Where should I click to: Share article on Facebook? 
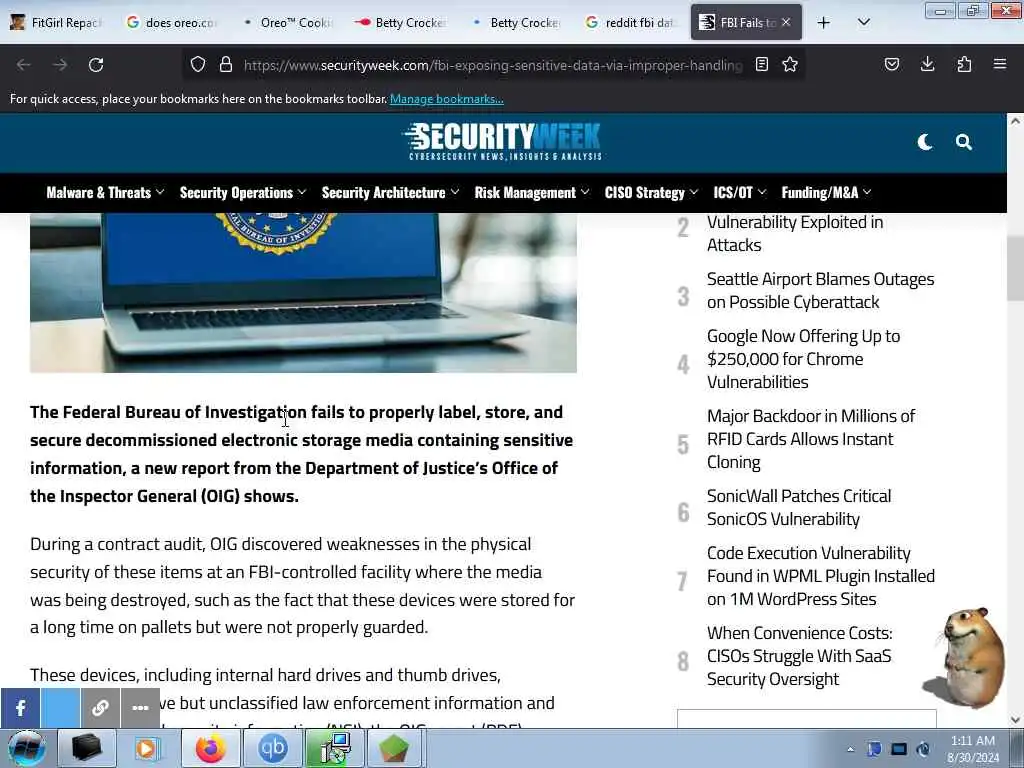pos(20,708)
